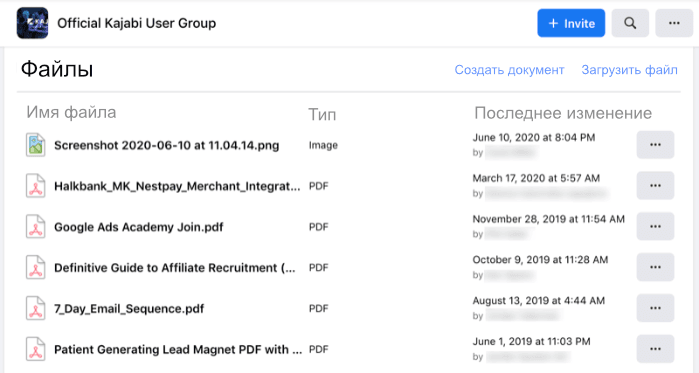Open the 7_Day_Email_Sequence.pdf file name

(129, 309)
